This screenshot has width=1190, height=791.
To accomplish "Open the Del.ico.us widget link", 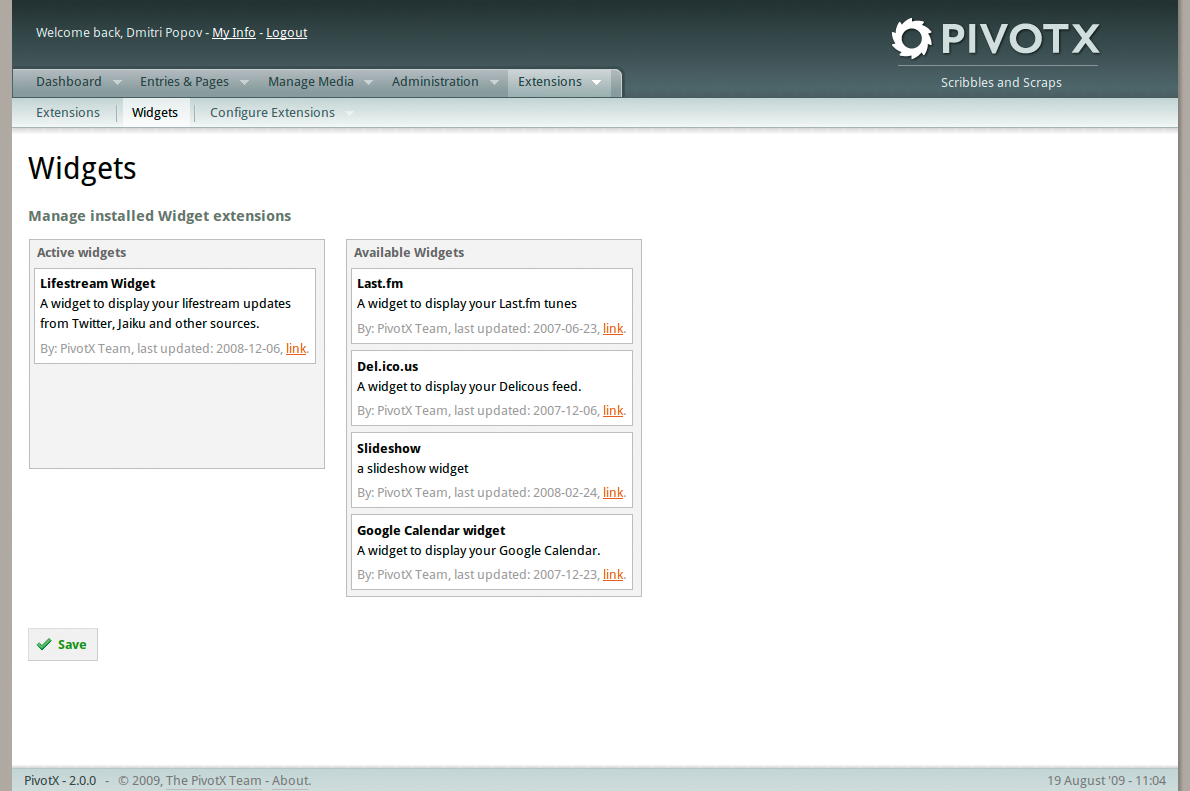I will [613, 411].
